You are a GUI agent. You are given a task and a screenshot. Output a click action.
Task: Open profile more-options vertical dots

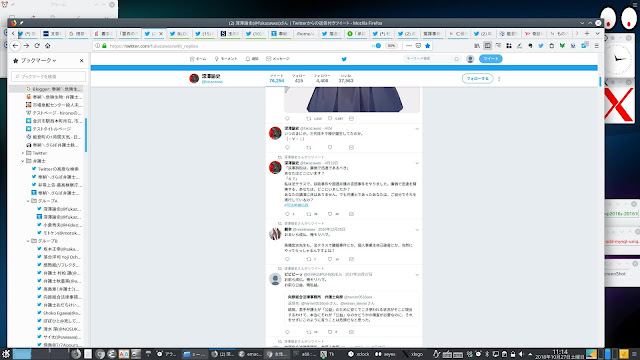coord(499,78)
